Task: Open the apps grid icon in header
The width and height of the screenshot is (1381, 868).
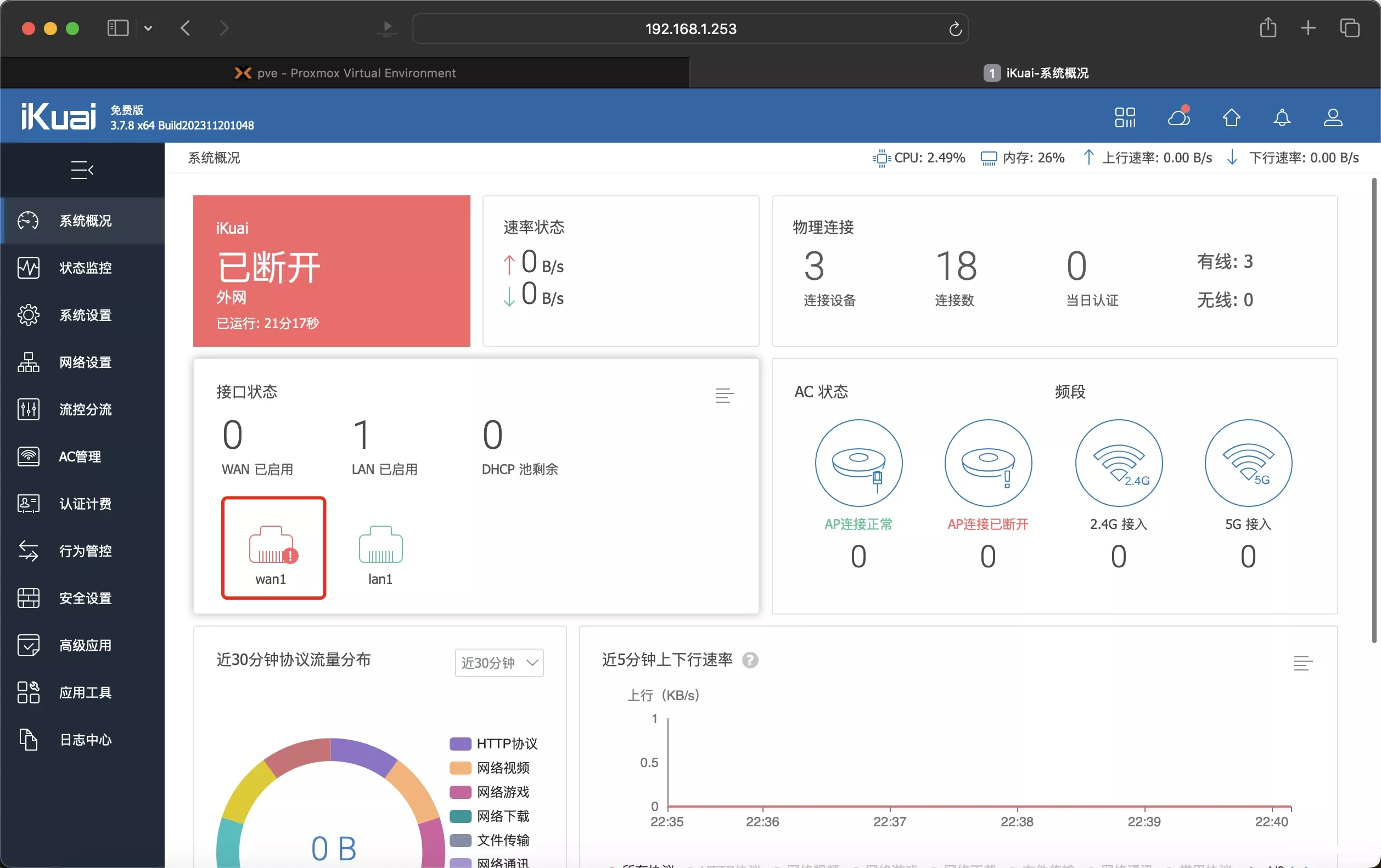Action: tap(1125, 117)
